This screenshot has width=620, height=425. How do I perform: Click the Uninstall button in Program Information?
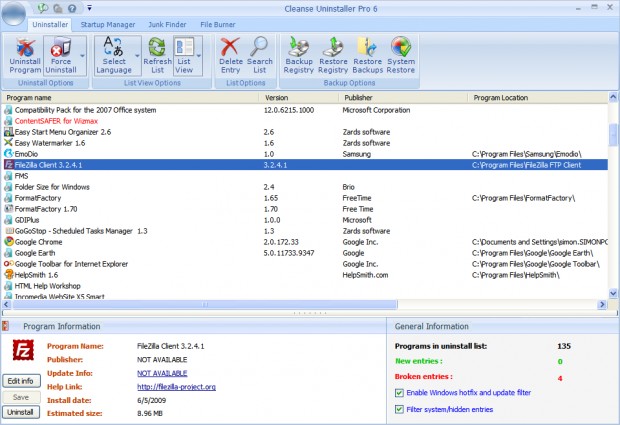click(21, 412)
